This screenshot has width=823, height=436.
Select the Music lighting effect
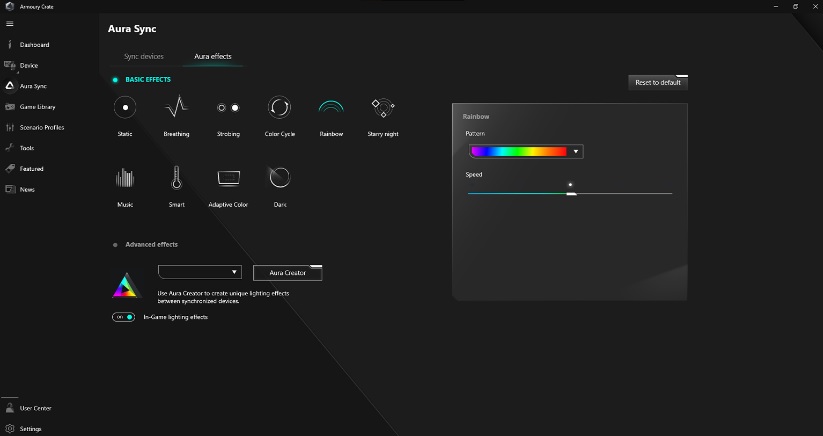tap(125, 178)
